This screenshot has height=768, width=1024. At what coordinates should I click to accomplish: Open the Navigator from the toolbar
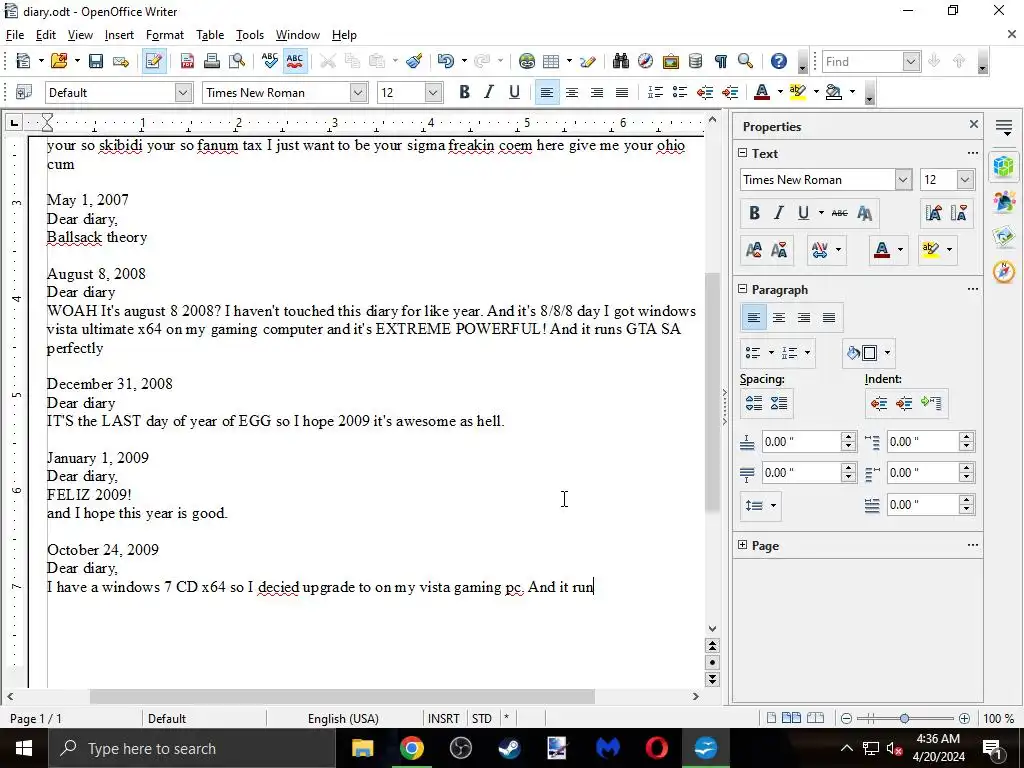click(645, 61)
